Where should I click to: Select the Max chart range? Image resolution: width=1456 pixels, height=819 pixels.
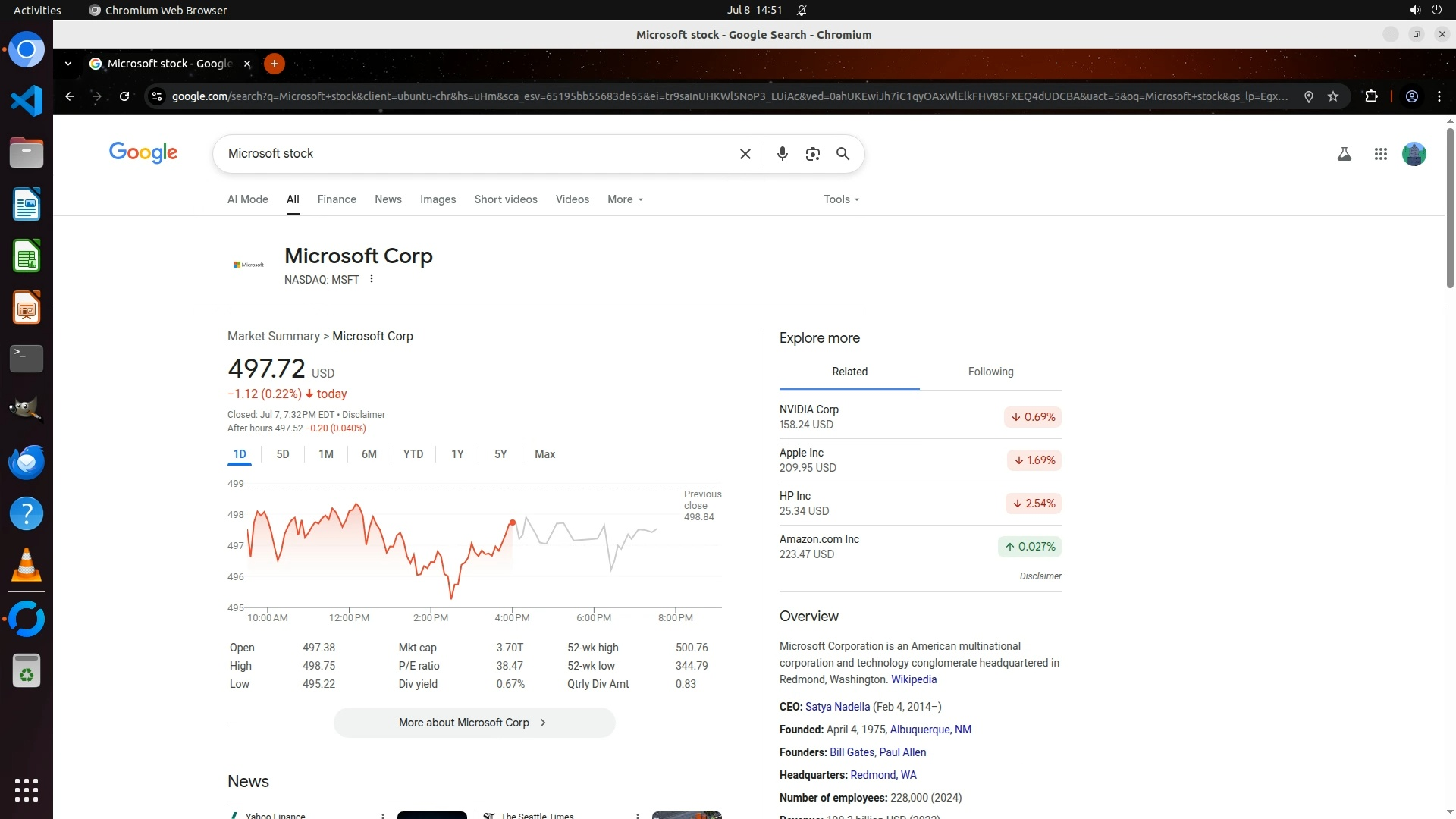544,454
